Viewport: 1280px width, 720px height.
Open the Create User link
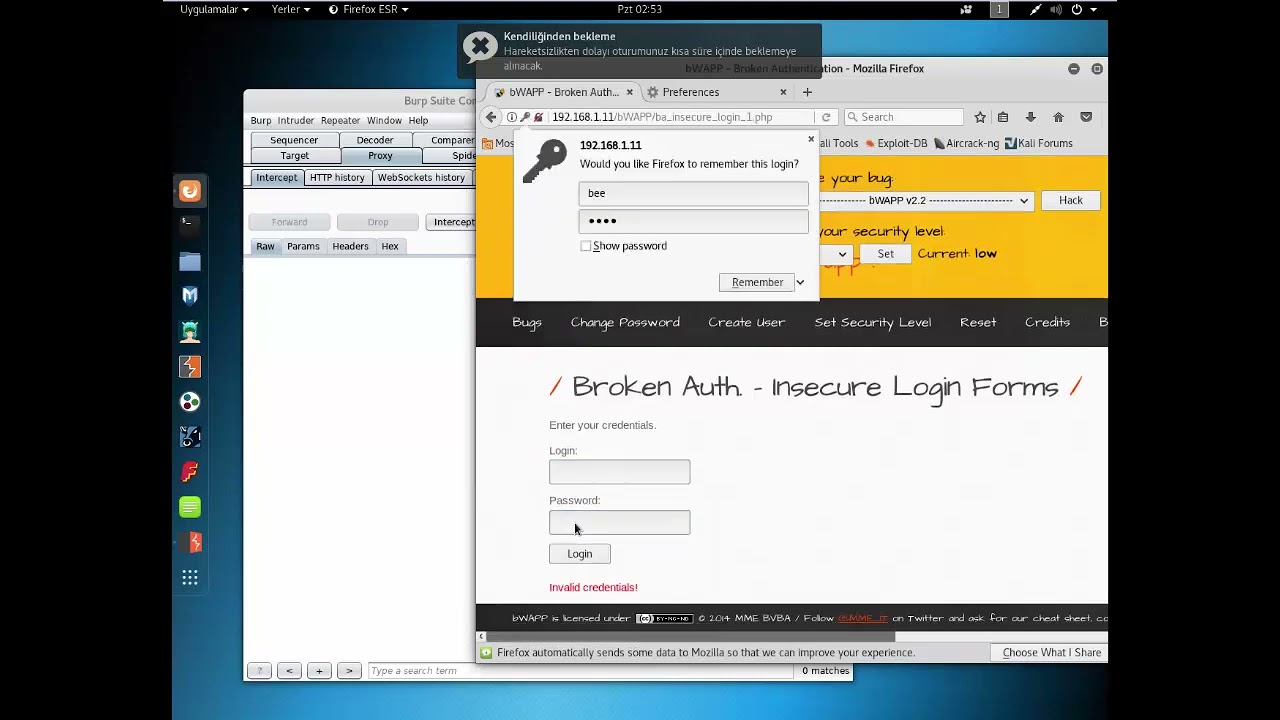pos(747,322)
